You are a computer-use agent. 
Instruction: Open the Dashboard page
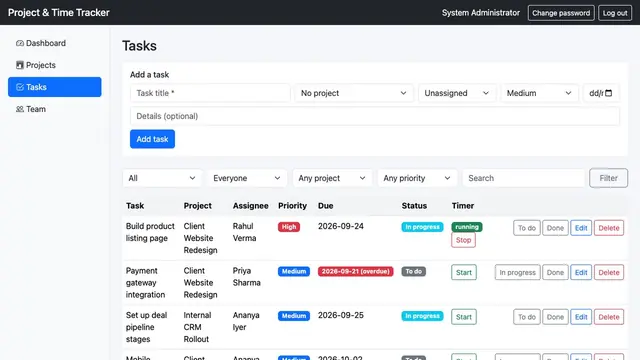coord(55,43)
